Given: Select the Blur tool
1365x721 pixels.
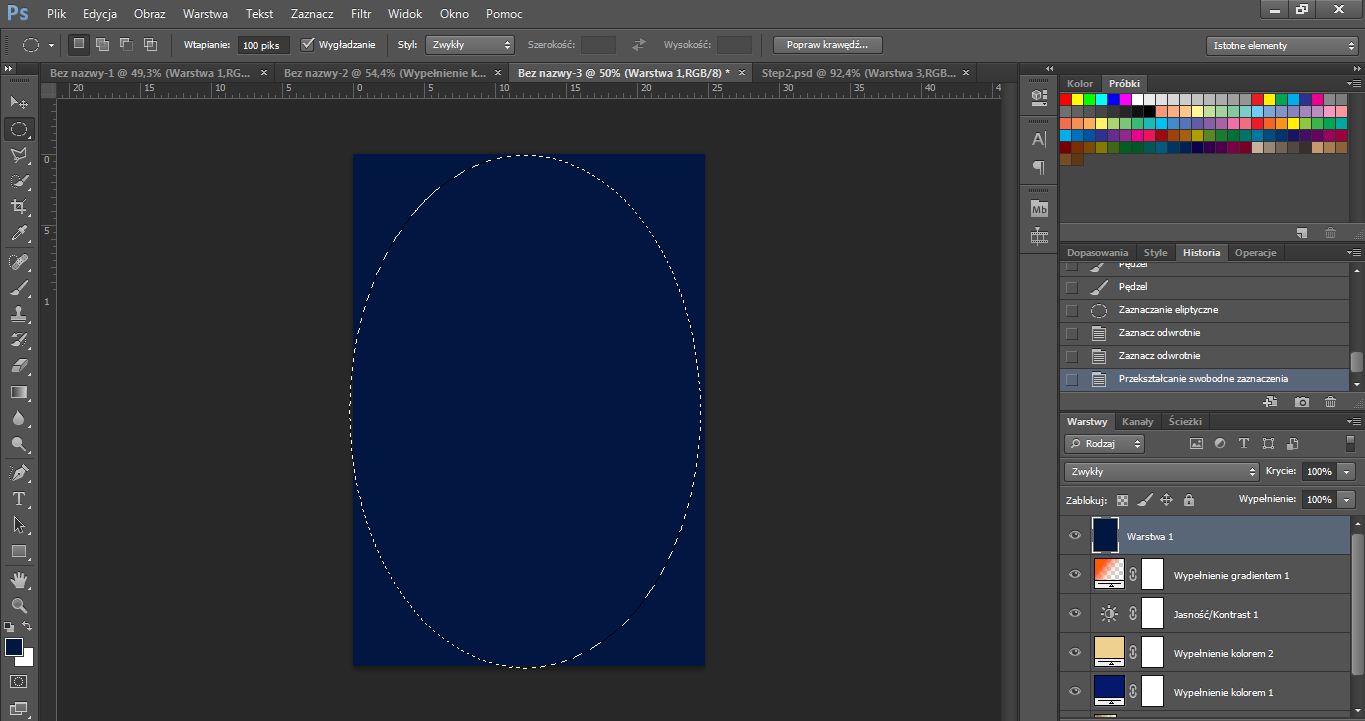Looking at the screenshot, I should click(19, 418).
